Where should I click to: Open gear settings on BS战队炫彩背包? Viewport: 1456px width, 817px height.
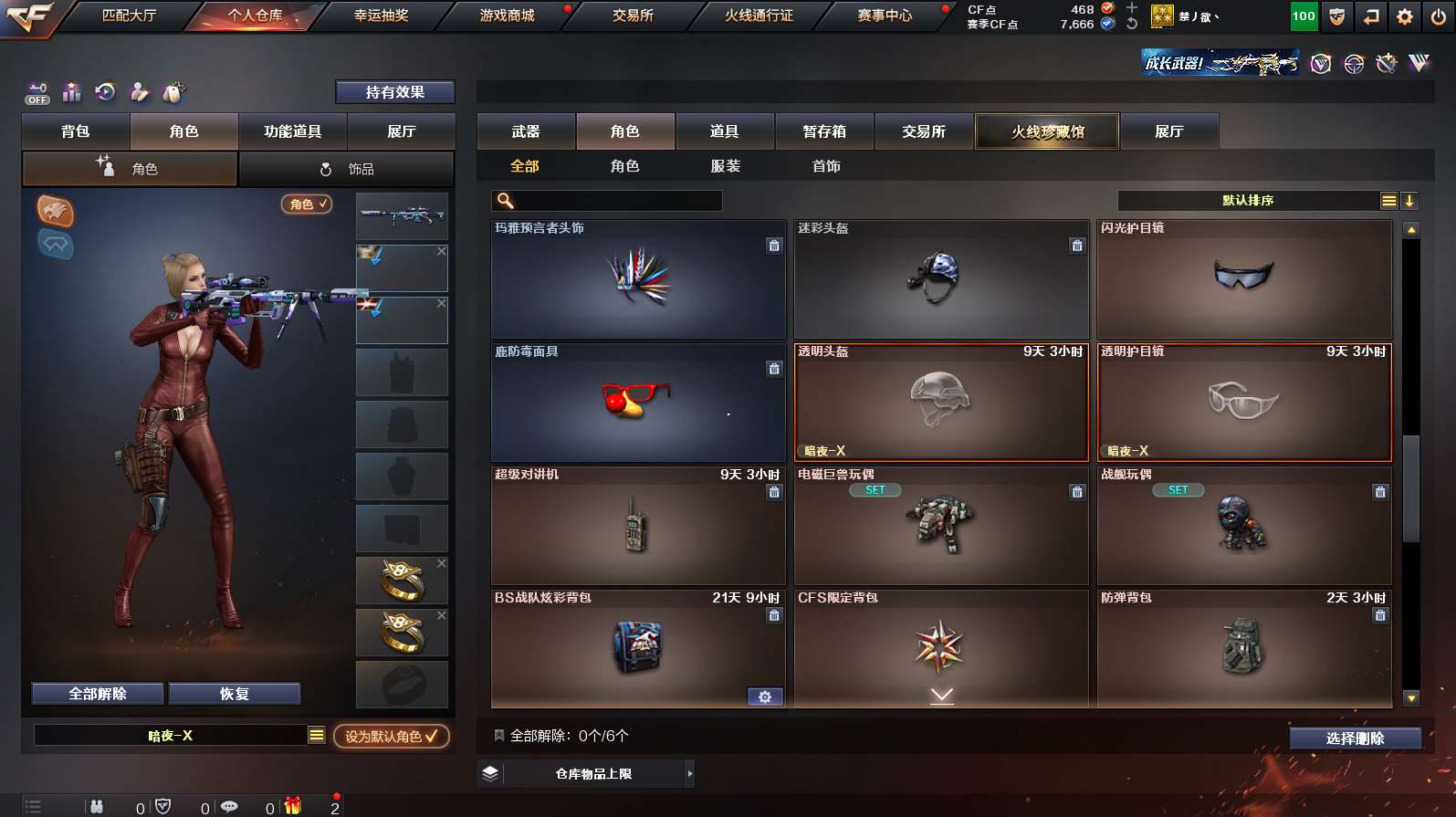click(x=765, y=697)
